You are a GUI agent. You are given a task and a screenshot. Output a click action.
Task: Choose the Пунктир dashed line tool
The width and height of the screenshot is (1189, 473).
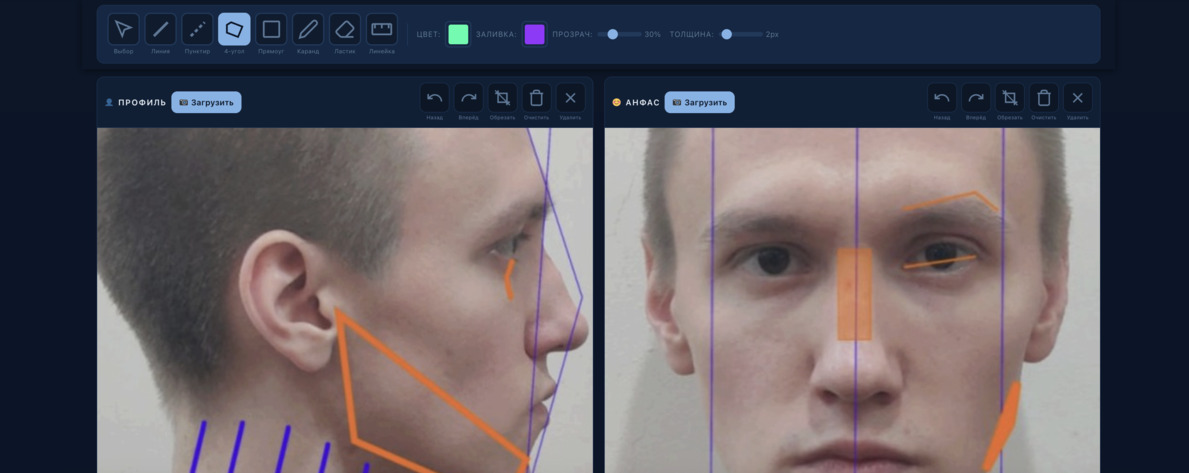coord(197,29)
